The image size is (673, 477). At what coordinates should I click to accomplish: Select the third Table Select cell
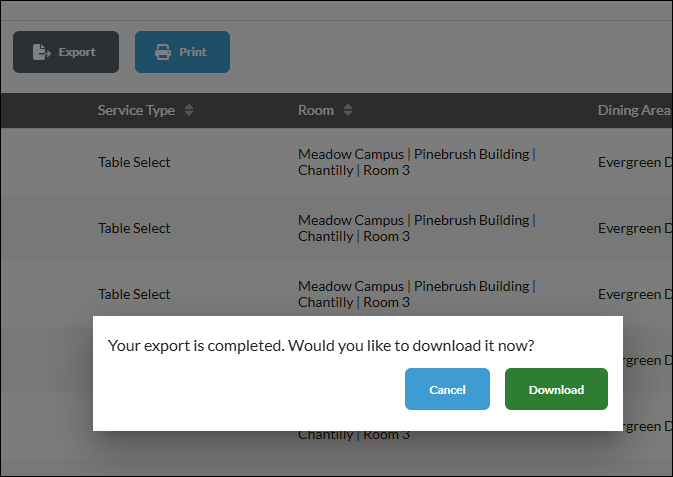point(134,295)
